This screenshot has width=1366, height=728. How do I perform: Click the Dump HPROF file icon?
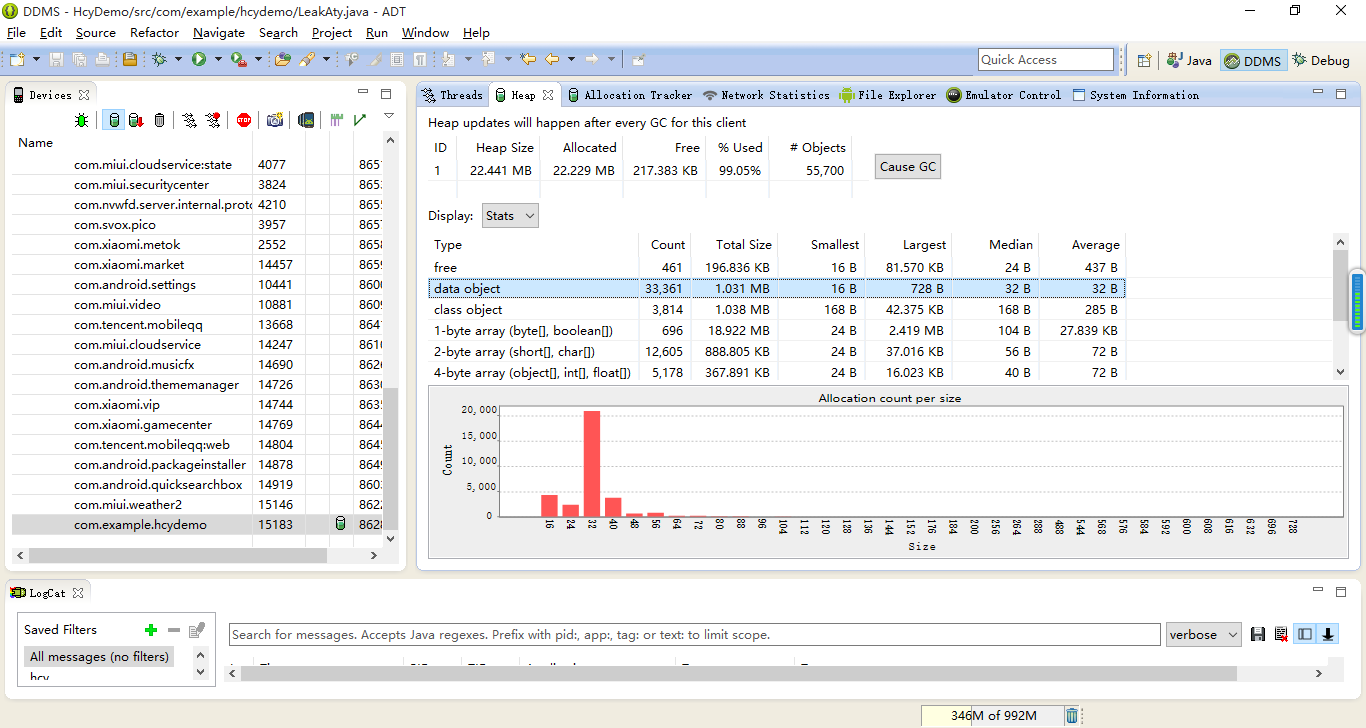pos(135,121)
